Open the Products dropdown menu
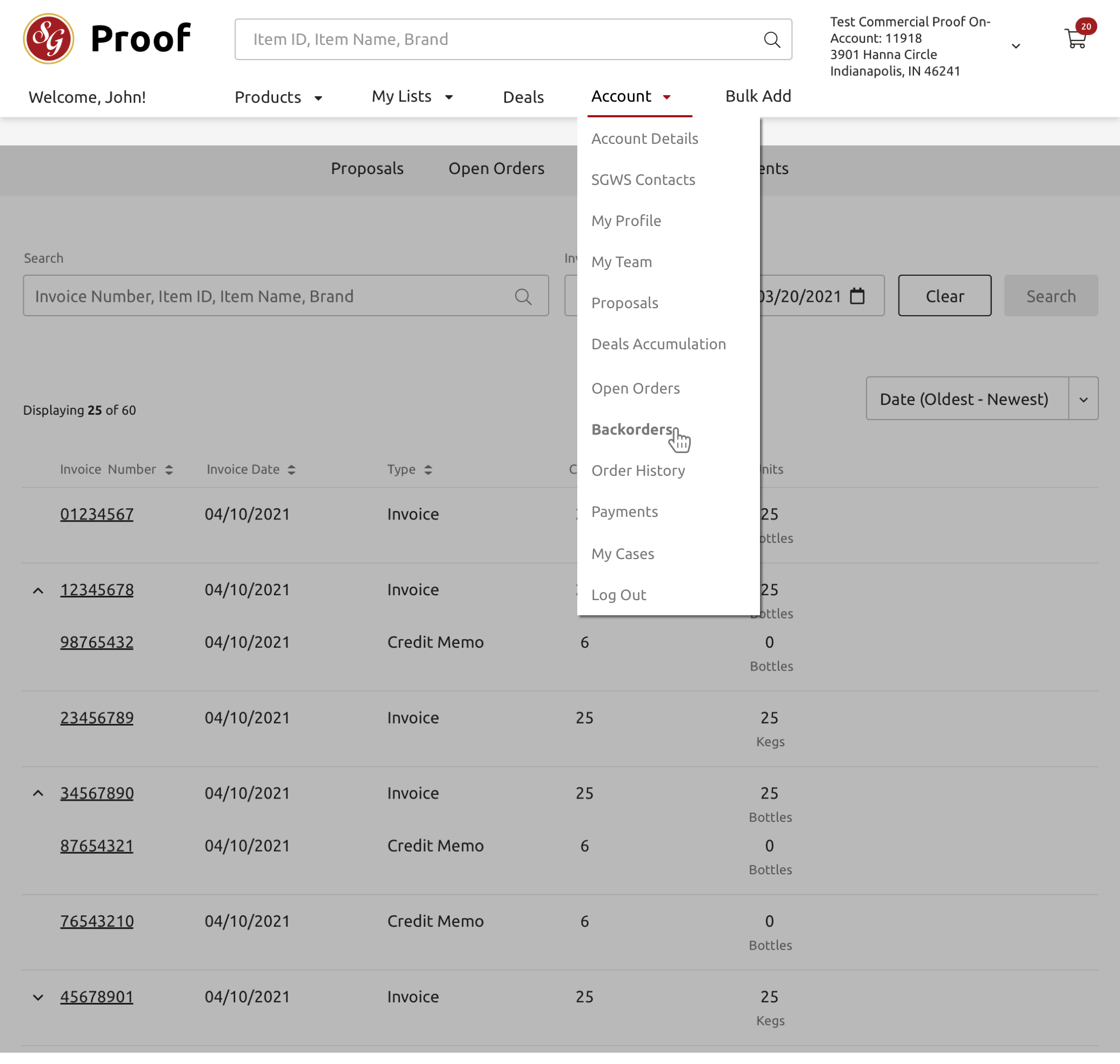Screen dimensions: 1120x1064 pos(278,97)
